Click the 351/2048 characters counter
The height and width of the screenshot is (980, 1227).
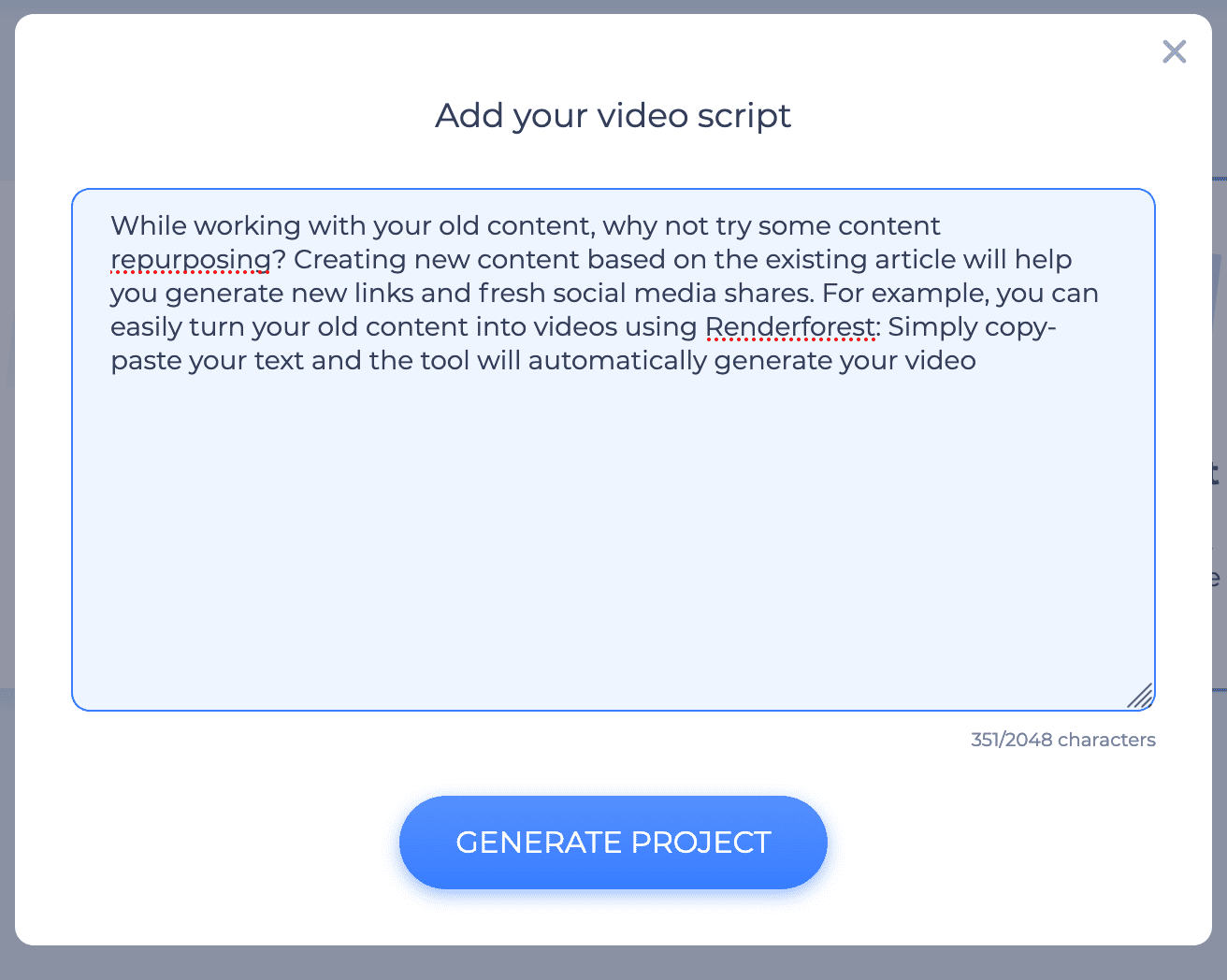[1062, 740]
